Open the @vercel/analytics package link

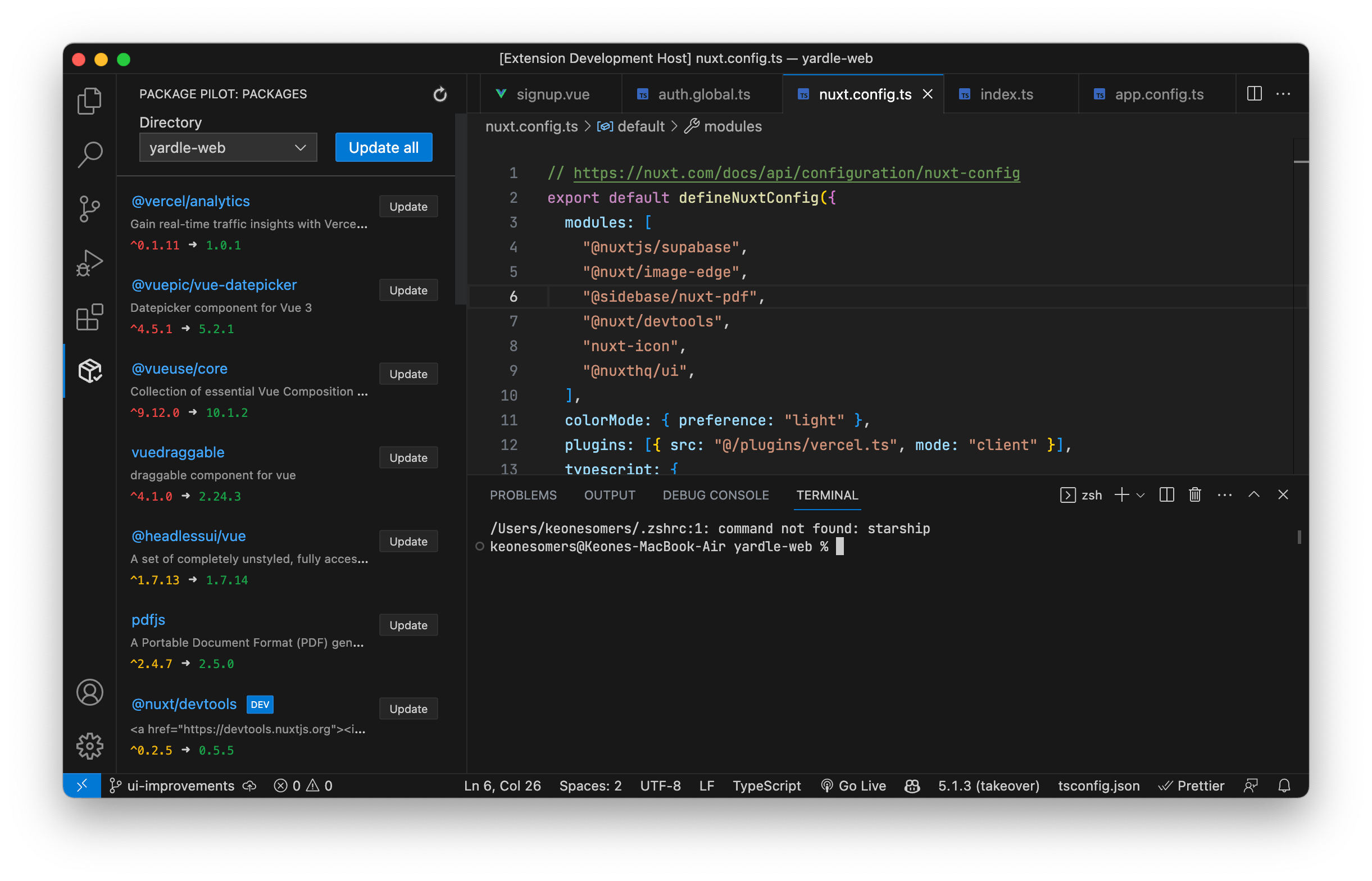click(190, 201)
